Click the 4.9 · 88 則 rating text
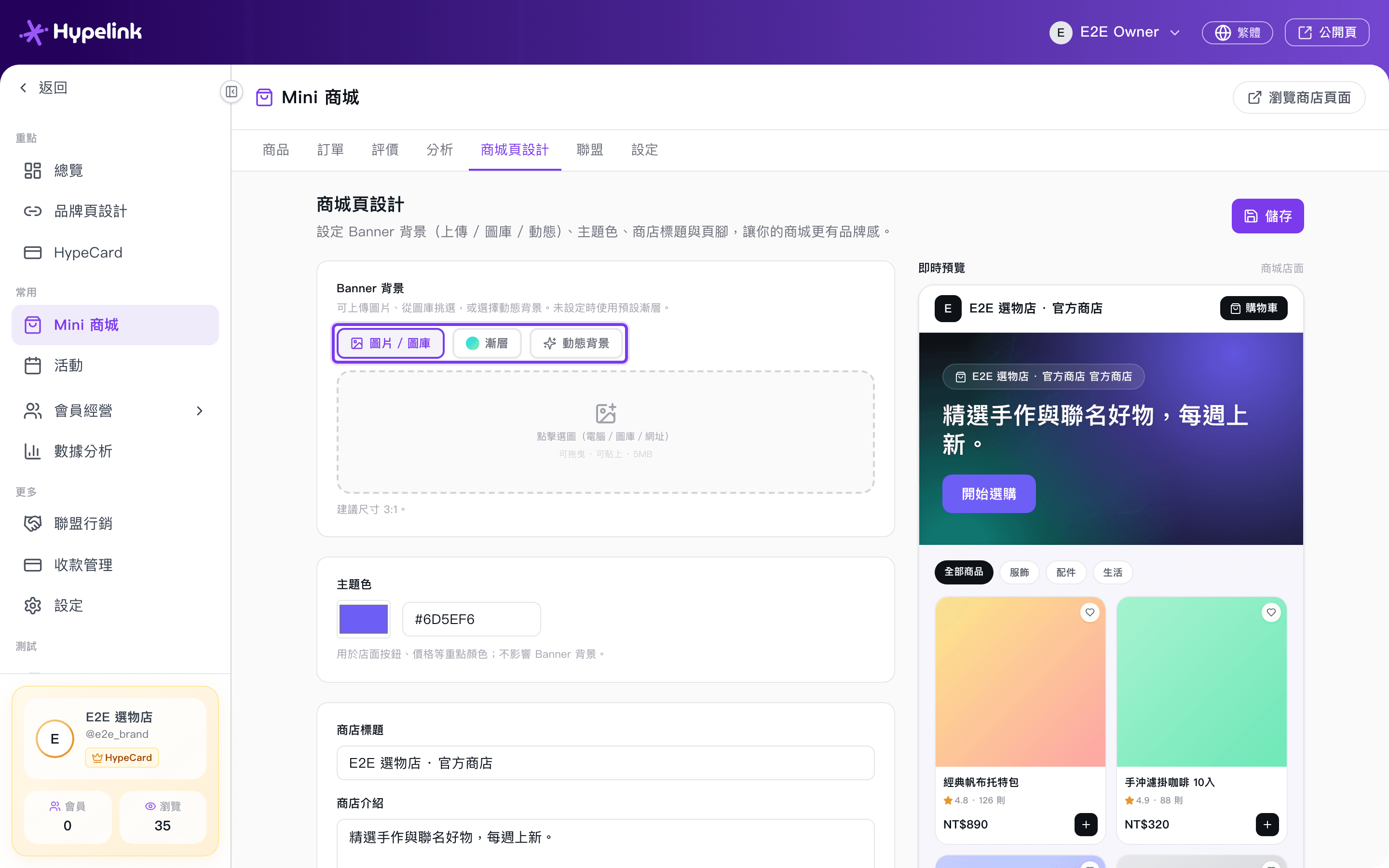The height and width of the screenshot is (868, 1389). [1154, 800]
